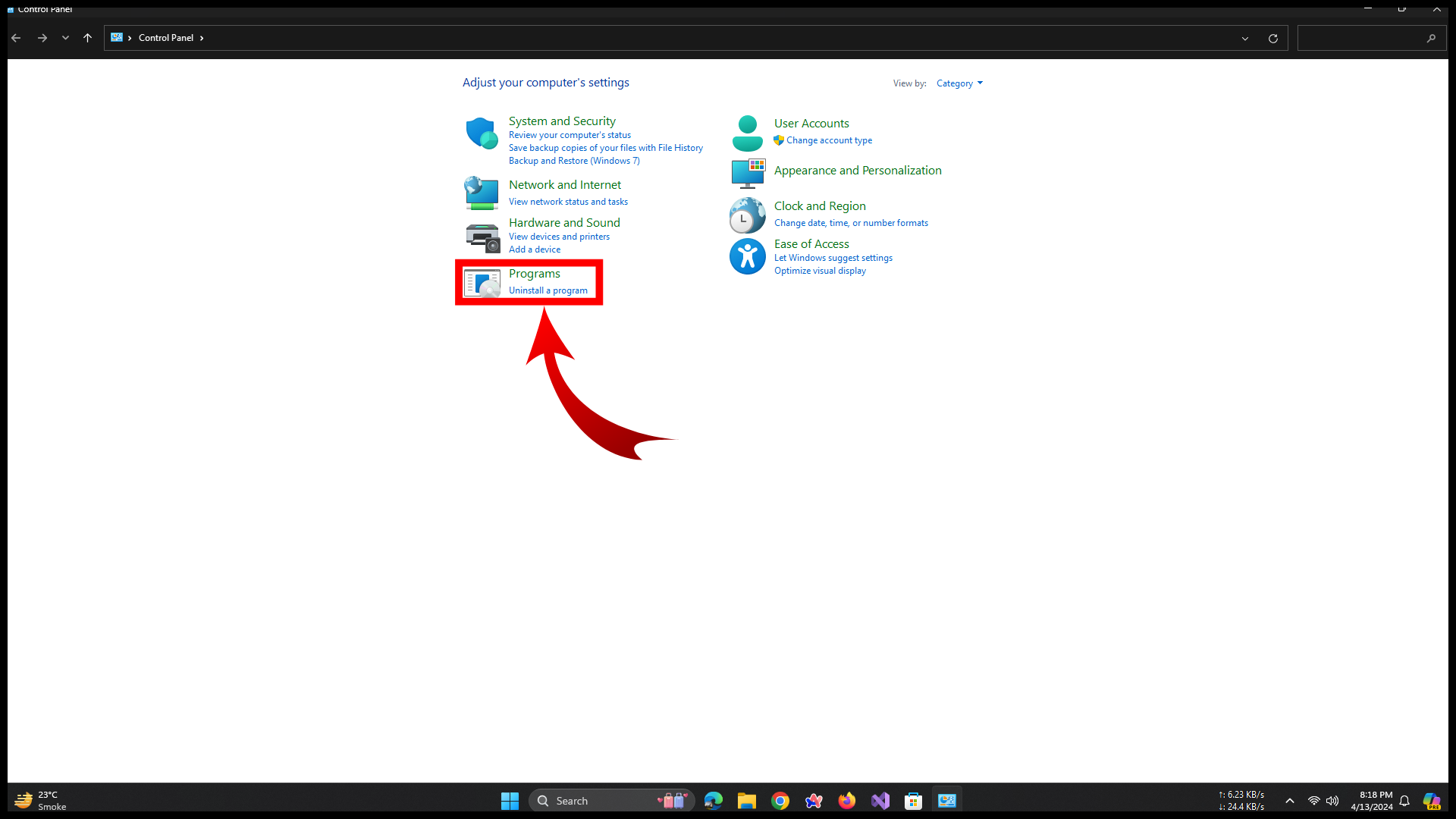
Task: Open the Appearance and Personalization monitor icon
Action: (x=747, y=174)
